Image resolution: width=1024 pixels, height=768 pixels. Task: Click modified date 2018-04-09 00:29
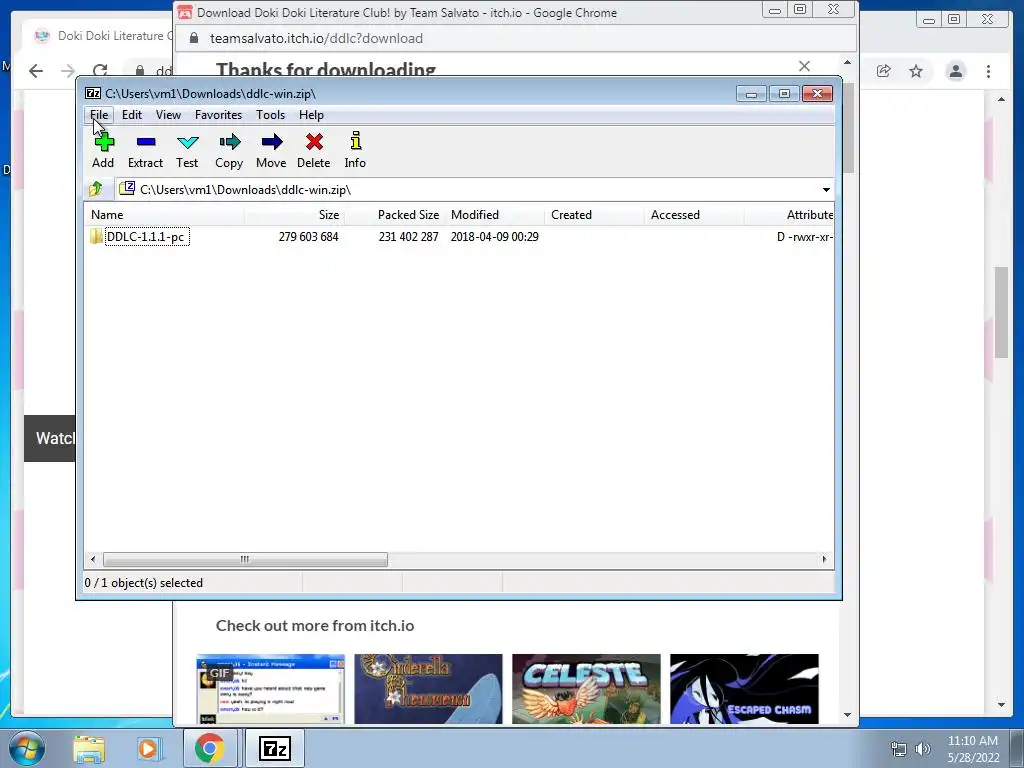click(494, 236)
